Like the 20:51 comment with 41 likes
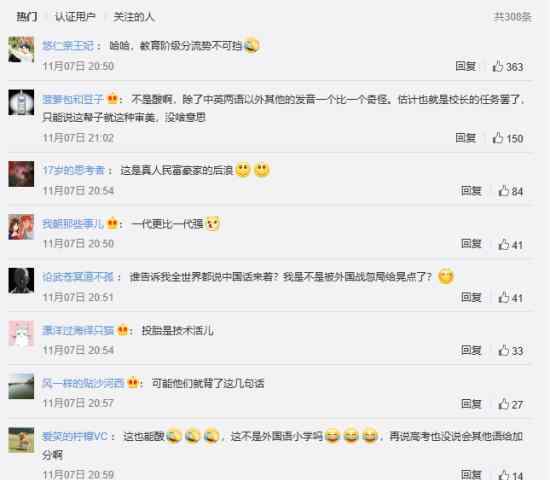Screen dimensions: 550x480 click(510, 298)
